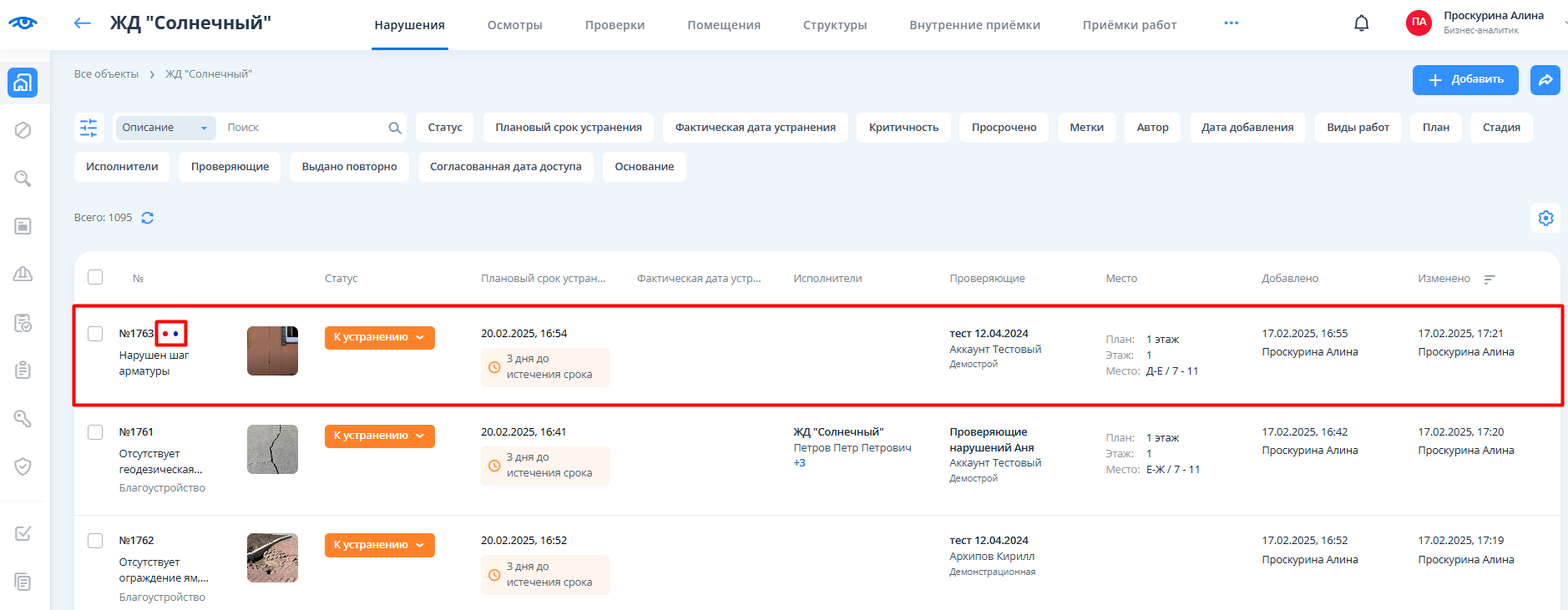Select the checkbox for violation №1763
Image resolution: width=1568 pixels, height=610 pixels.
pyautogui.click(x=95, y=334)
